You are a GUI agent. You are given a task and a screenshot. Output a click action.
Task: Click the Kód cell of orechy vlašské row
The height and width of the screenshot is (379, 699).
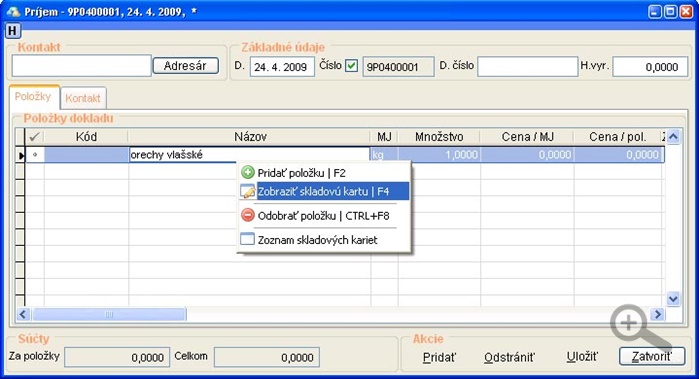86,155
